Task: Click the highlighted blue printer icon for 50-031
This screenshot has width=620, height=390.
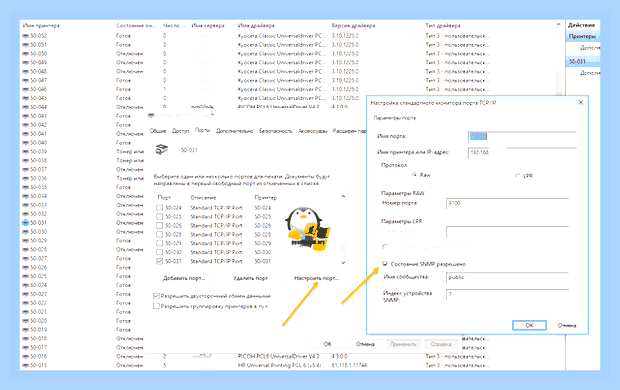Action: click(26, 223)
